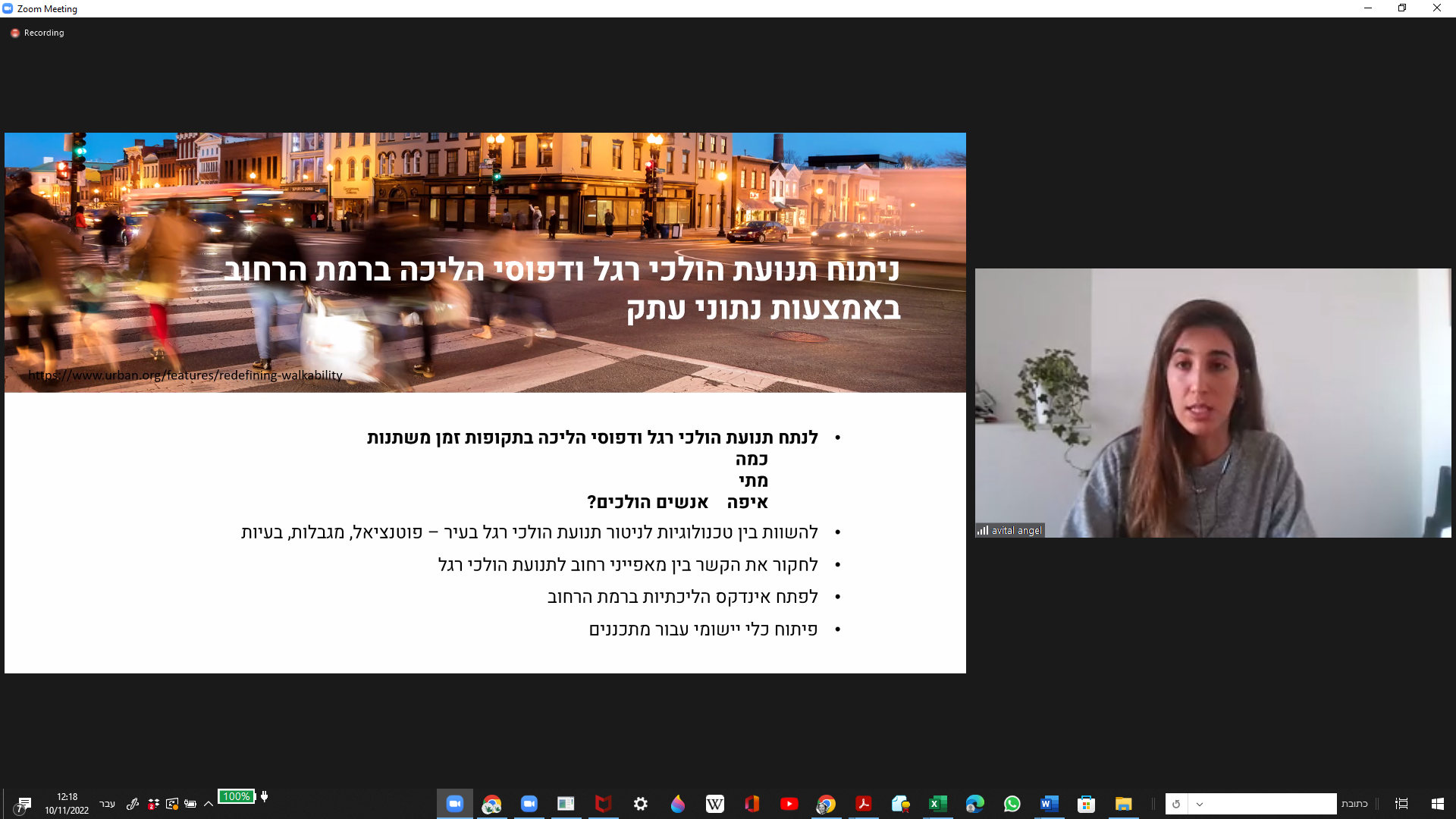The width and height of the screenshot is (1456, 819).
Task: Click inside the taskbar address input field
Action: pos(1270,804)
